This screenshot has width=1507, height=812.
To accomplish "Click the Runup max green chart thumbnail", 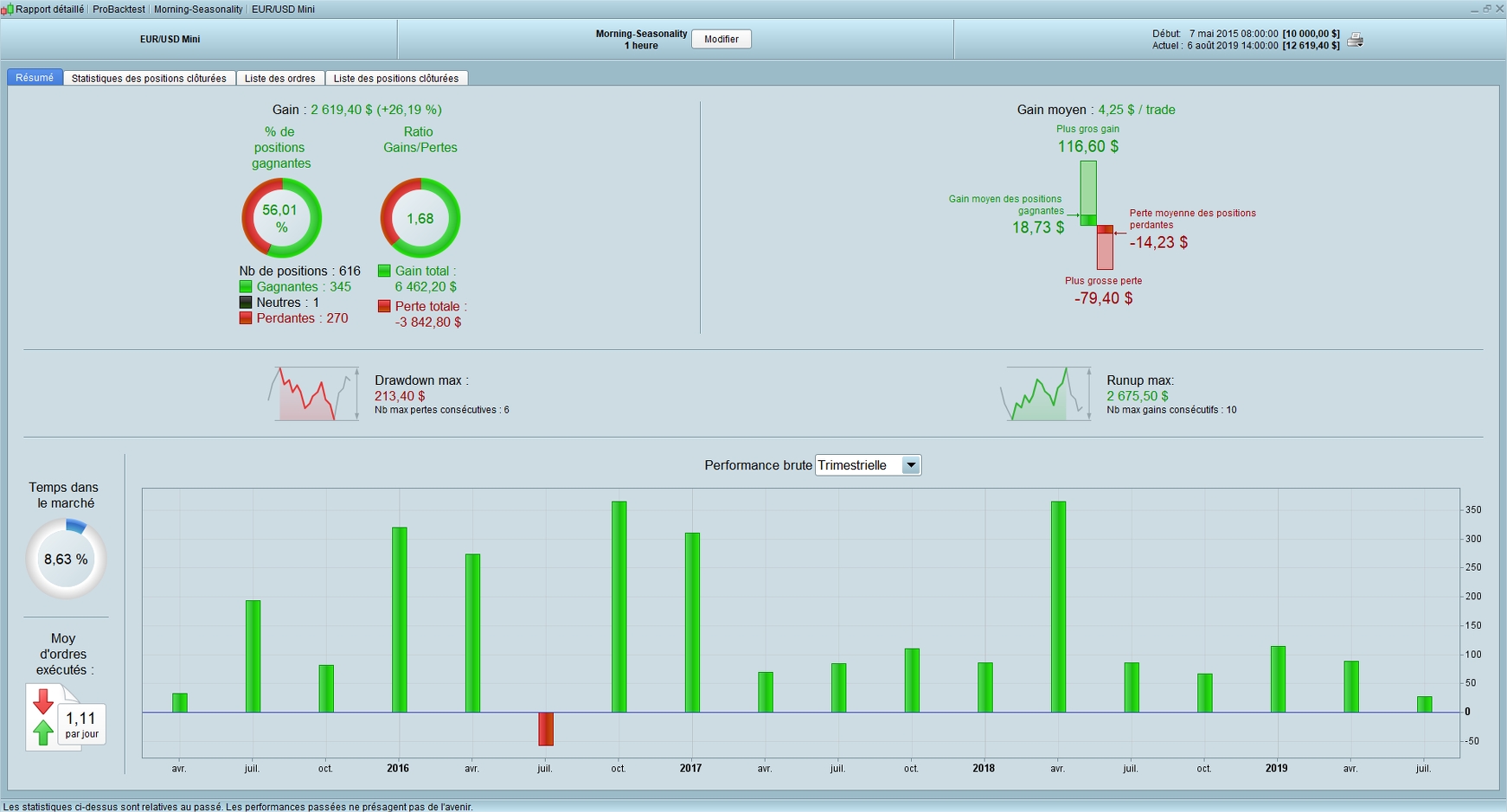I will pos(1046,393).
